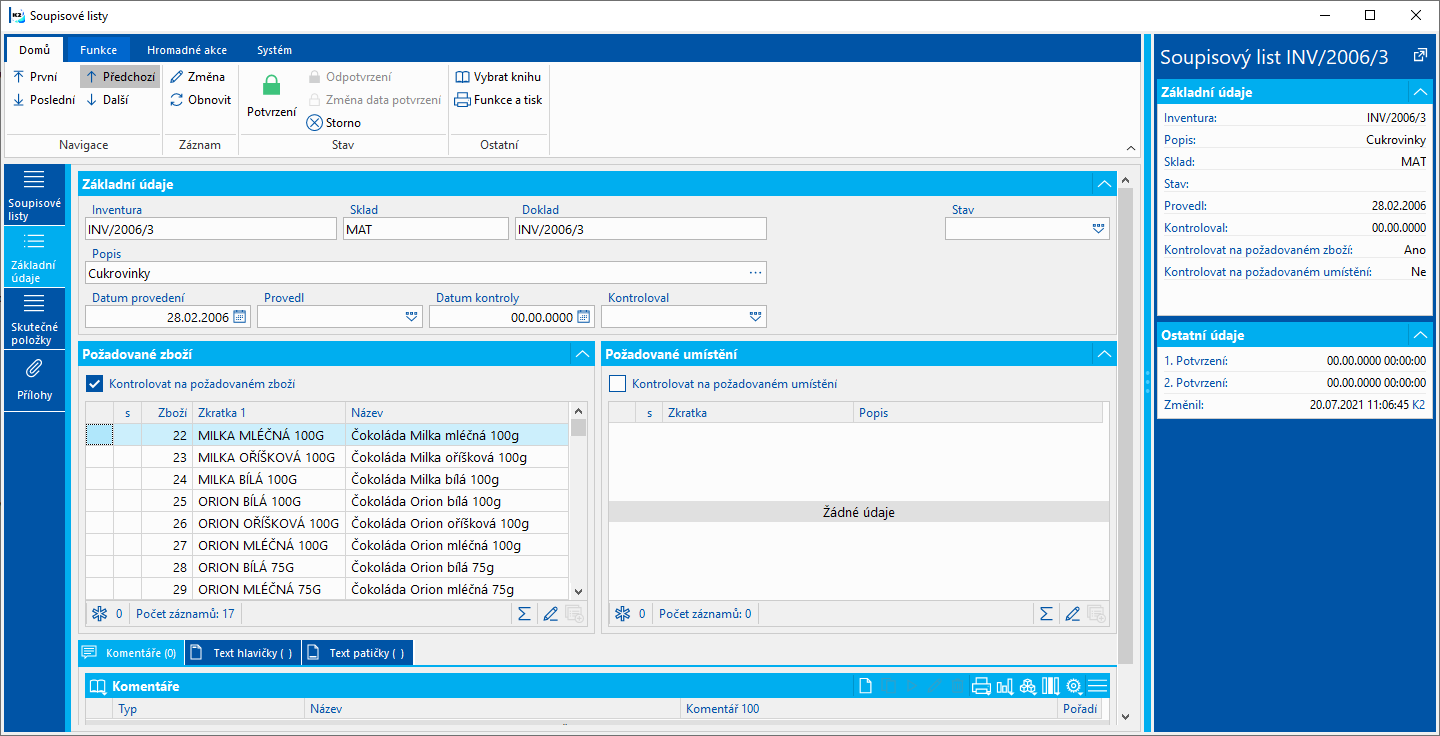Open the gear settings in Komentáře toolbar
The height and width of the screenshot is (736, 1440).
[x=1075, y=686]
